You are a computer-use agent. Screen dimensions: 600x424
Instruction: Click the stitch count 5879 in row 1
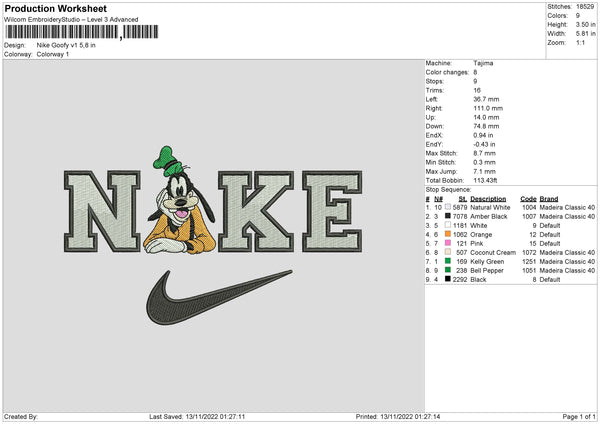pyautogui.click(x=460, y=207)
